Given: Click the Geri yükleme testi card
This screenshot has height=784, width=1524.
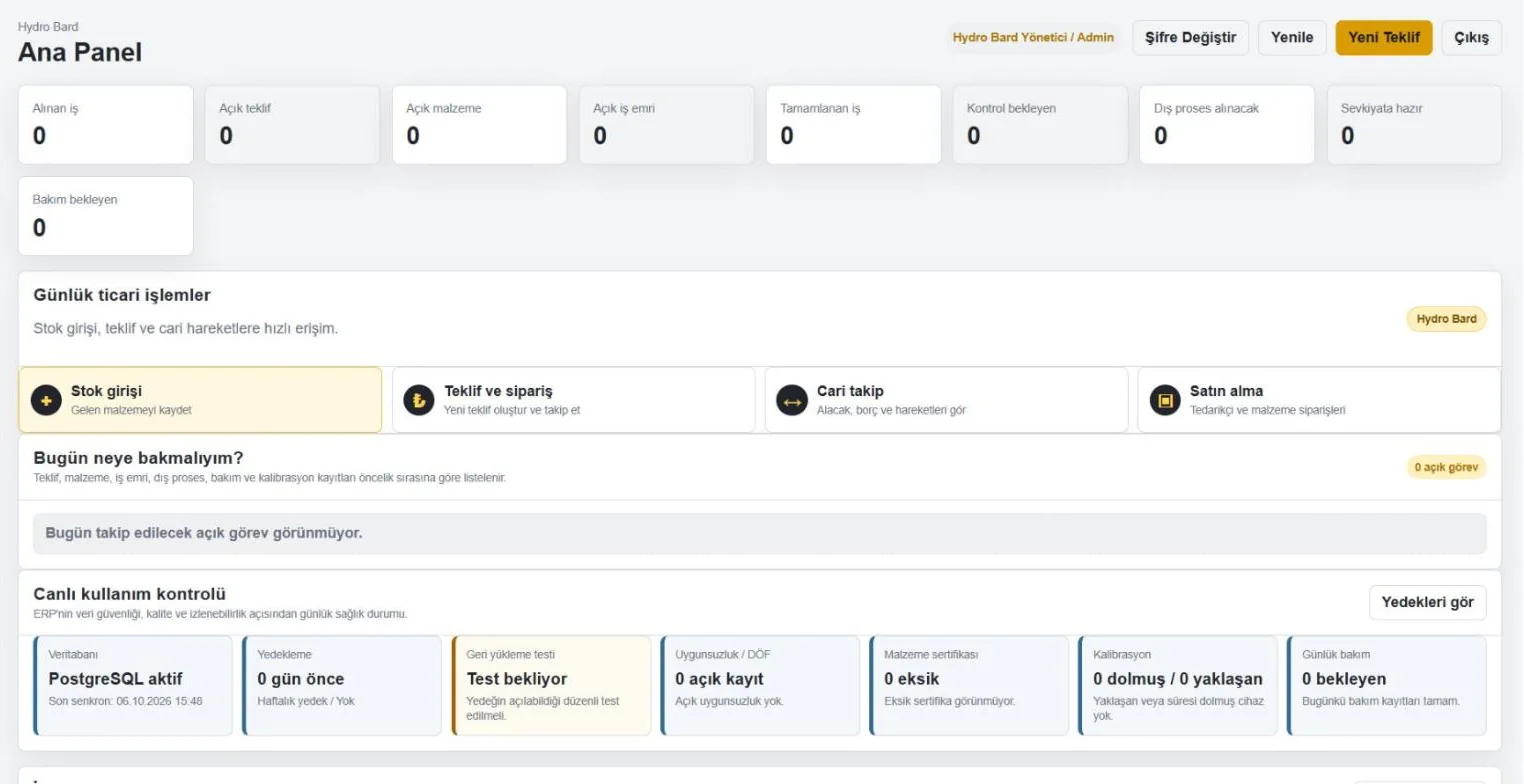Looking at the screenshot, I should pos(551,686).
